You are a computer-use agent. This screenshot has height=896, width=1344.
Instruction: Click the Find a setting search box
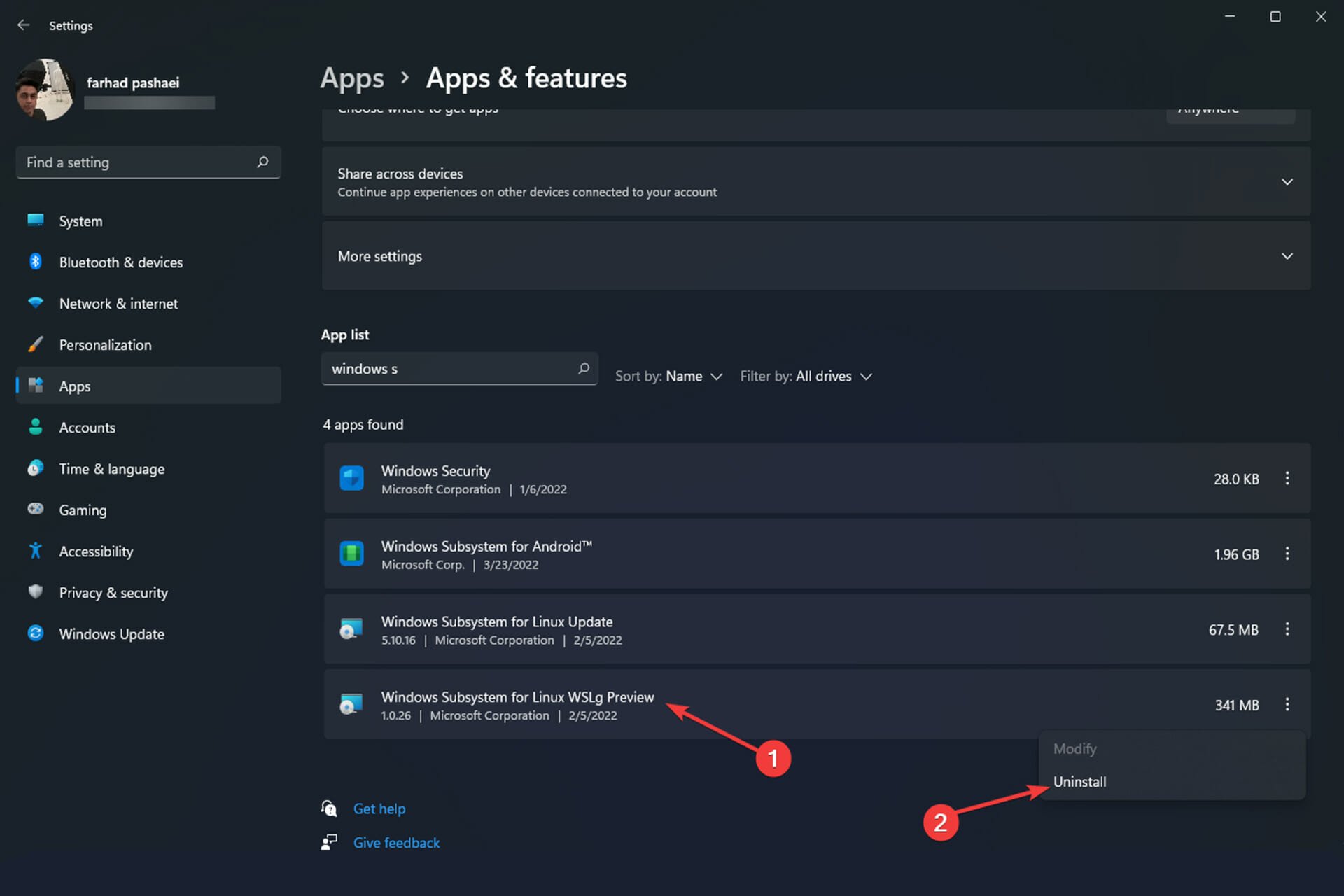click(148, 162)
